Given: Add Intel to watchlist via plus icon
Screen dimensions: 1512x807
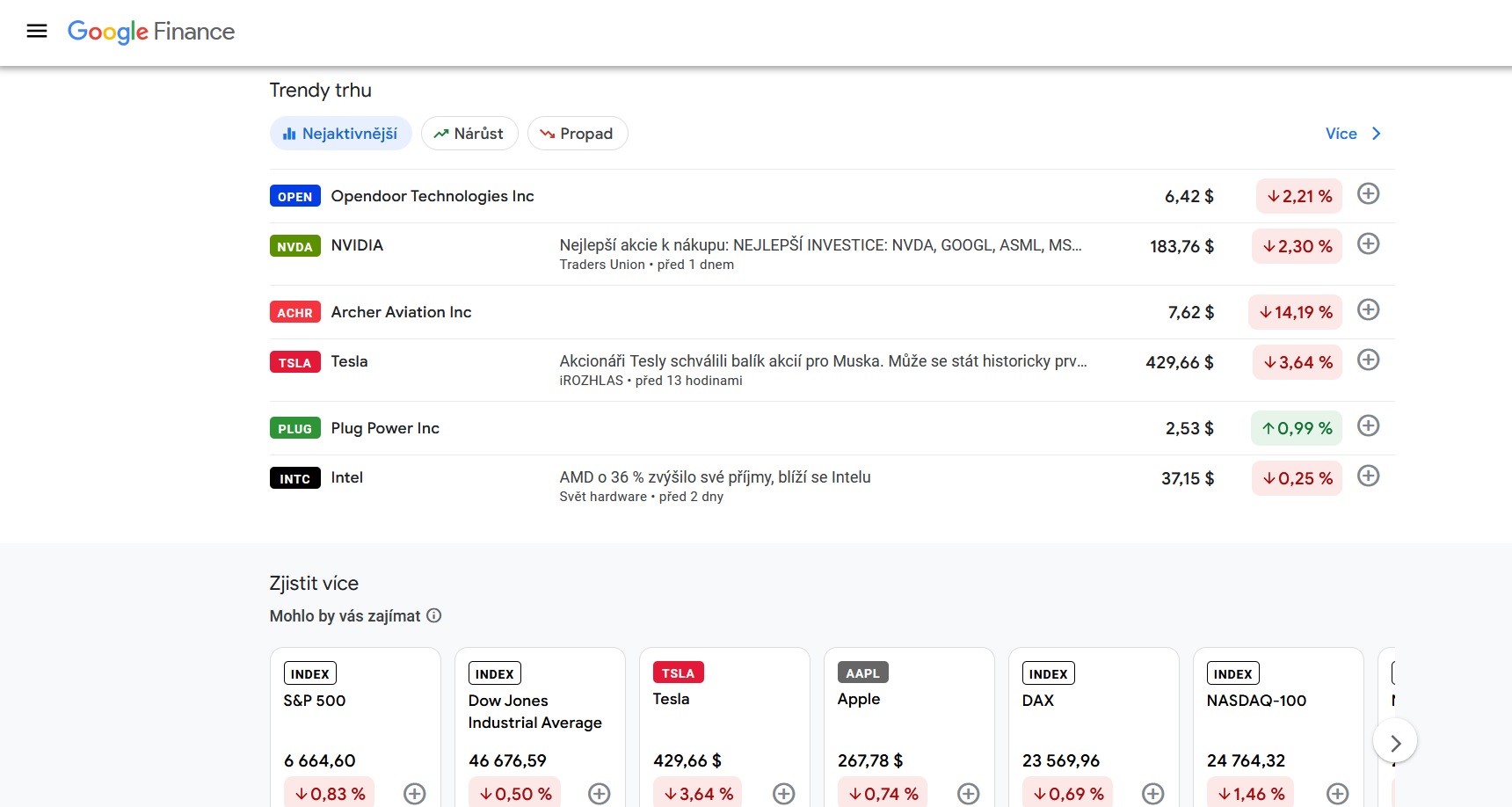Looking at the screenshot, I should 1368,476.
